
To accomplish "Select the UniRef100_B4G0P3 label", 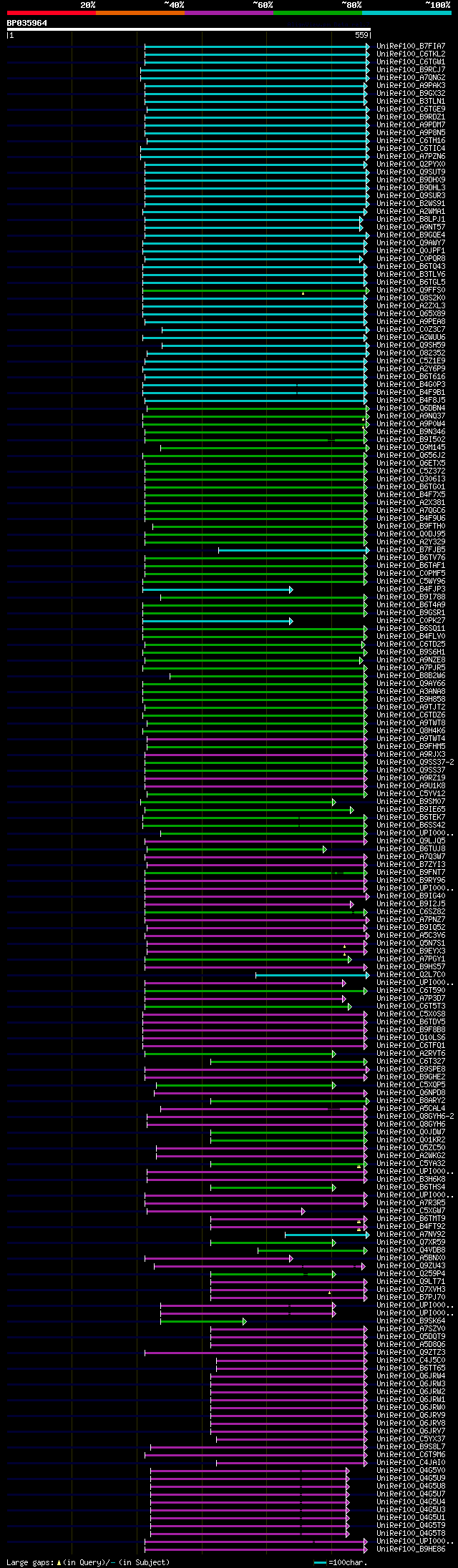I will pos(411,384).
